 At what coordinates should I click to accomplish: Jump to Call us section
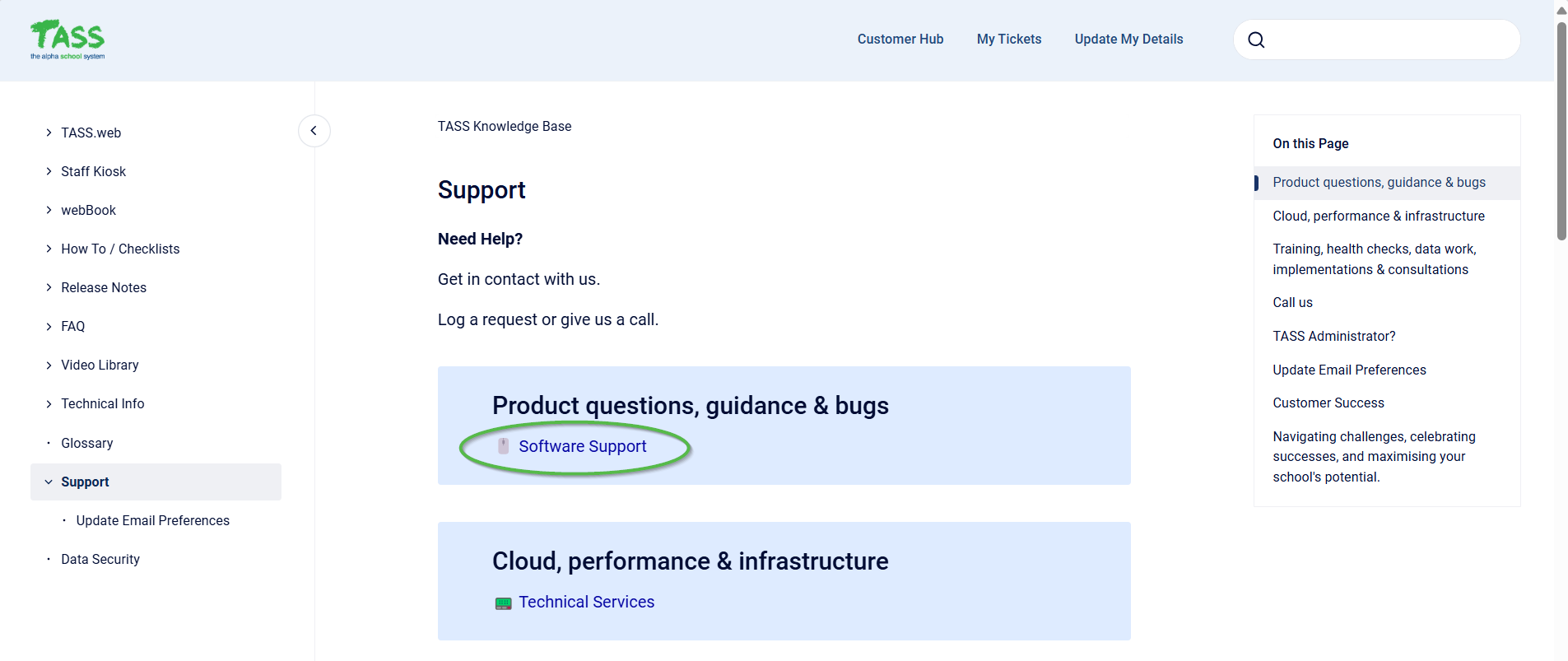pyautogui.click(x=1292, y=302)
